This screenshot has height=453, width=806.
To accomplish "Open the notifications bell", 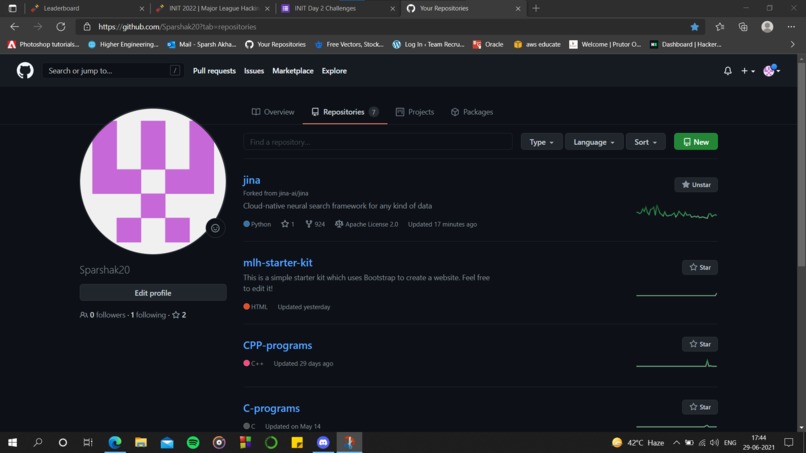I will click(x=727, y=71).
